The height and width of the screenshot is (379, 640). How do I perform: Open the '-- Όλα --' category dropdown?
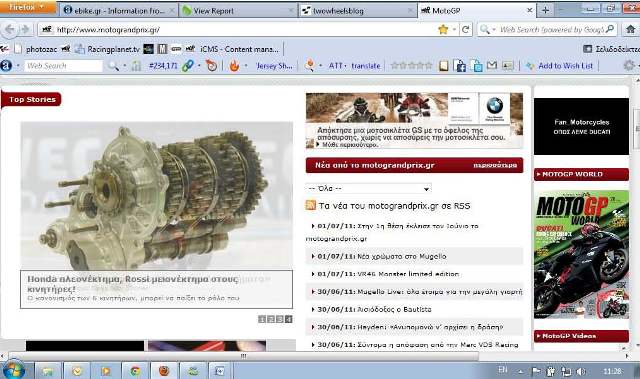pyautogui.click(x=368, y=188)
